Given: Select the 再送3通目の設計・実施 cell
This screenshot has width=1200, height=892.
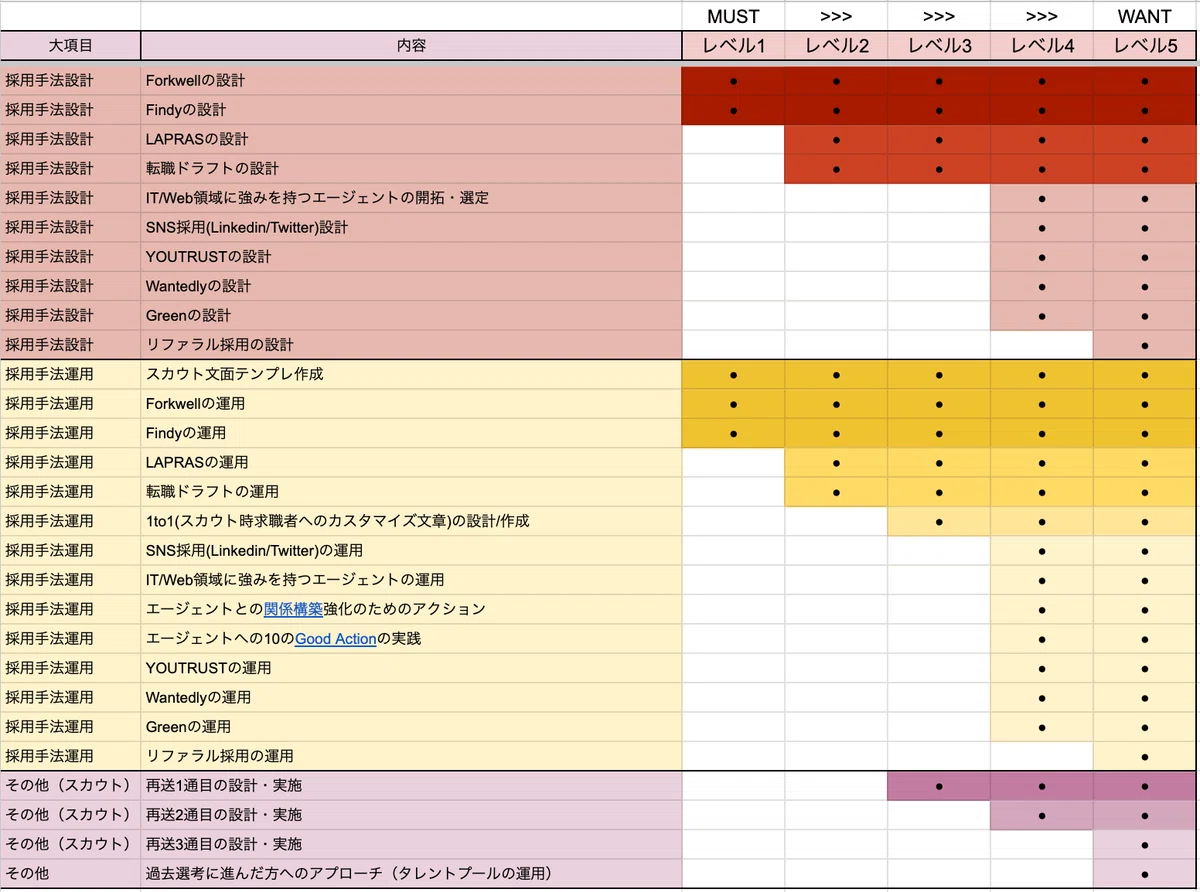Looking at the screenshot, I should click(x=411, y=844).
